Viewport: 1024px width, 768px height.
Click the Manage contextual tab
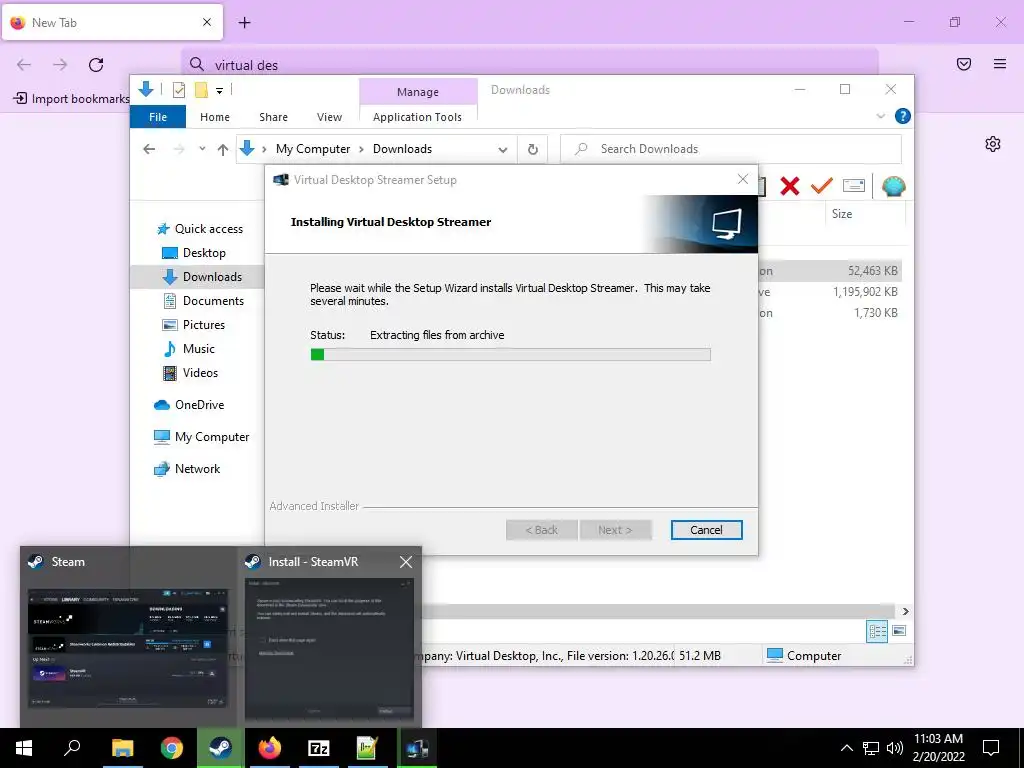click(x=418, y=91)
